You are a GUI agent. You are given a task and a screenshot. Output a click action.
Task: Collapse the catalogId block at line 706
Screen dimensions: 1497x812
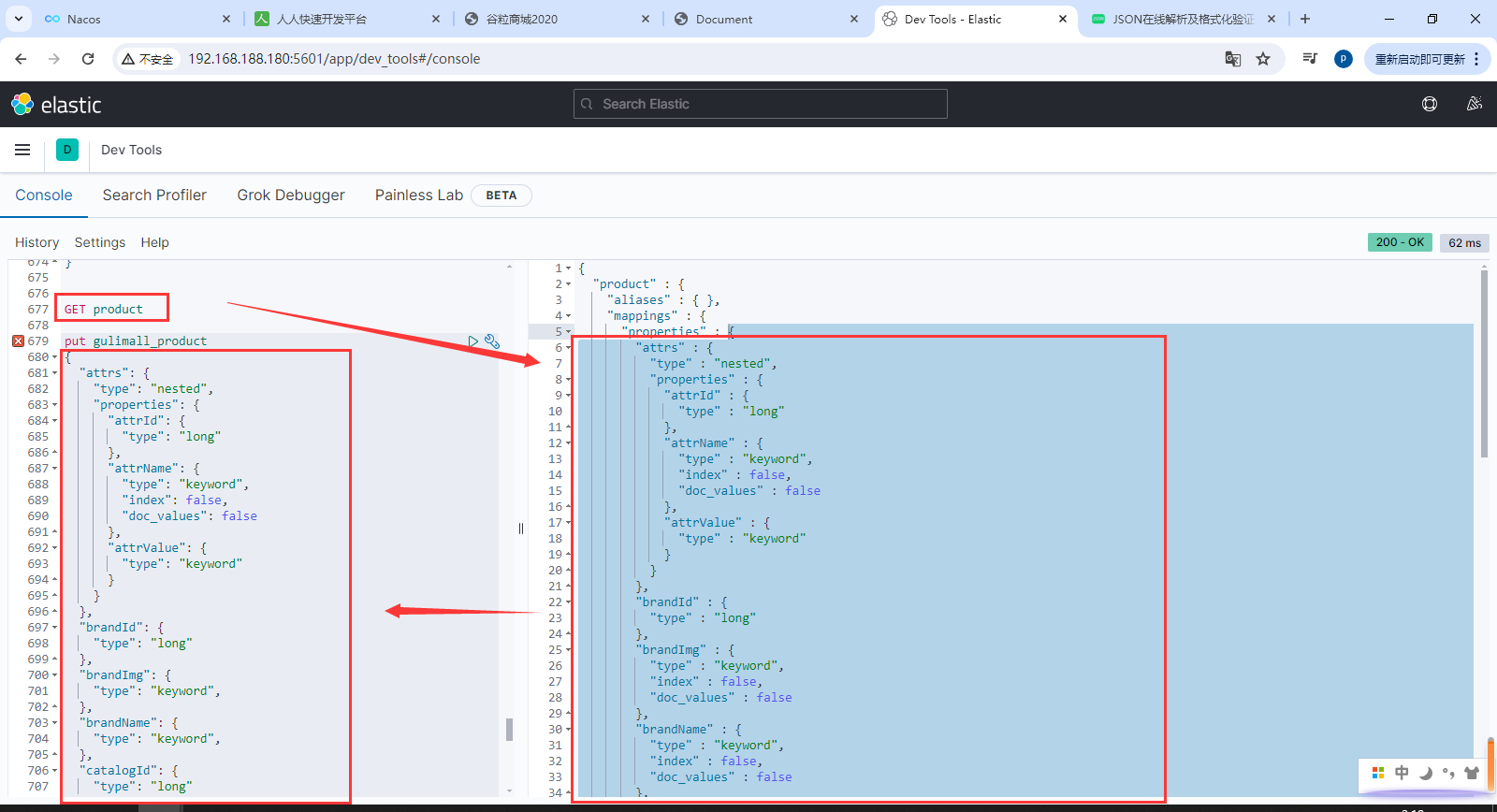(54, 771)
